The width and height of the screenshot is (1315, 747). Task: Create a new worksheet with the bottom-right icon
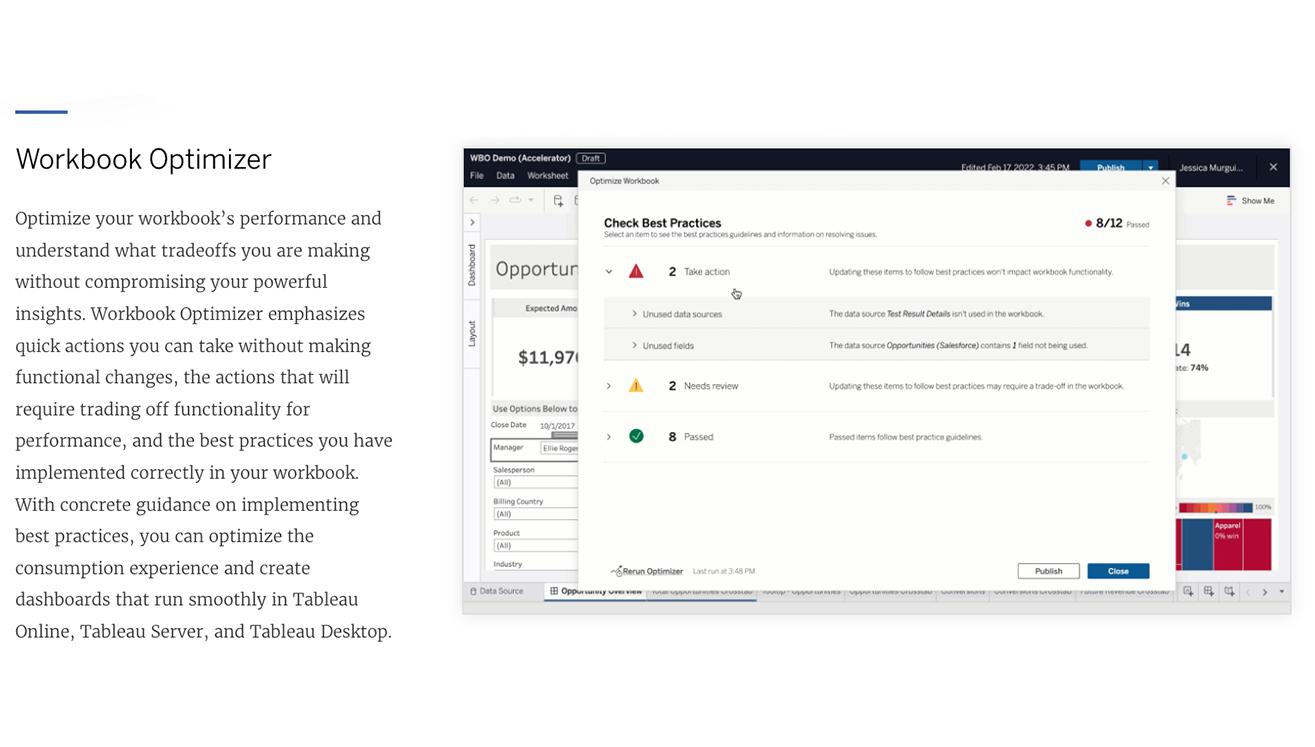pyautogui.click(x=1189, y=592)
